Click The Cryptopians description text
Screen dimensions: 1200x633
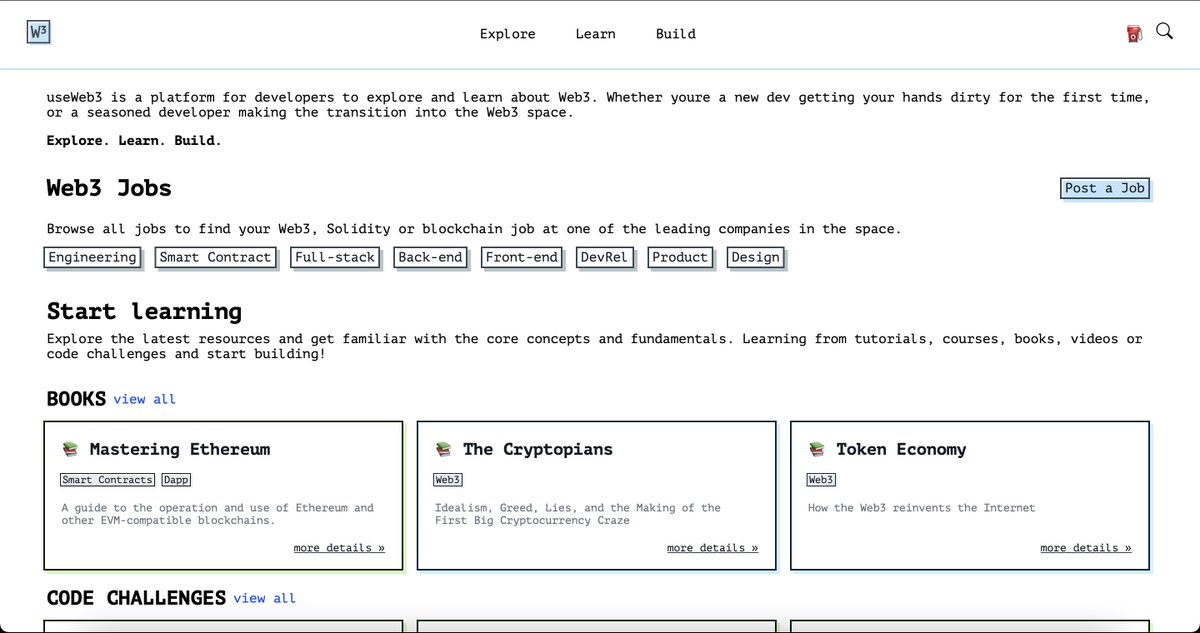[x=578, y=514]
